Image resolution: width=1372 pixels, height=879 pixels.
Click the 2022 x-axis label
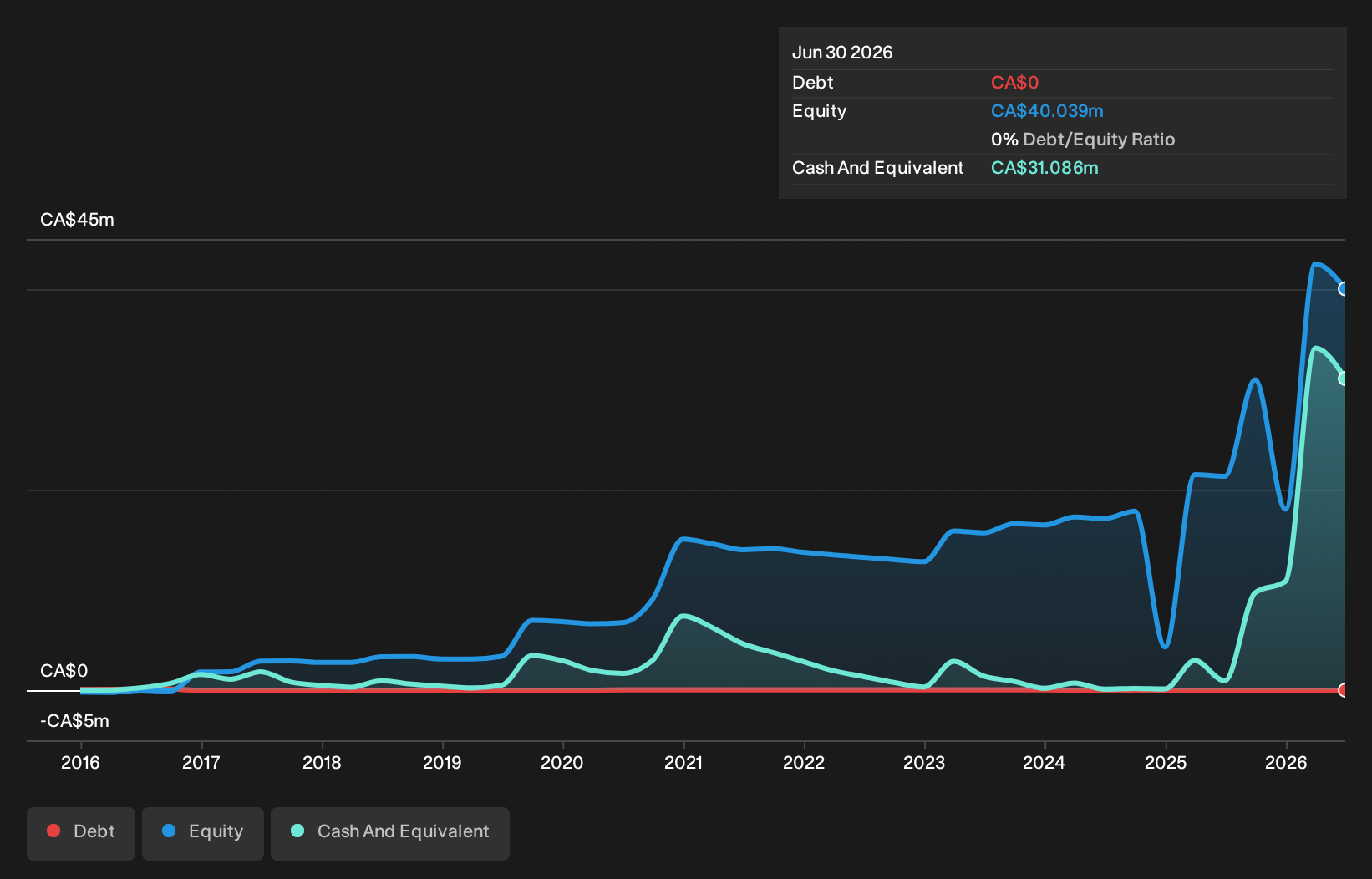click(804, 762)
